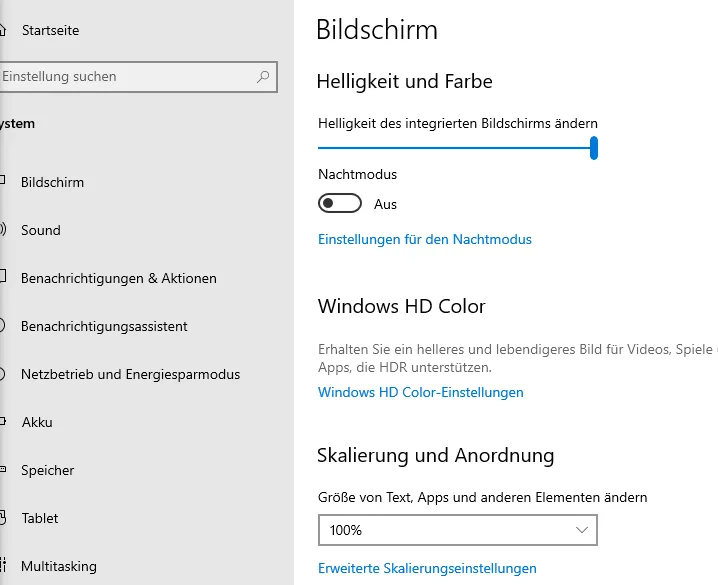The image size is (718, 585).
Task: Open Benachrichtigungen & Aktionen settings
Action: [x=118, y=278]
